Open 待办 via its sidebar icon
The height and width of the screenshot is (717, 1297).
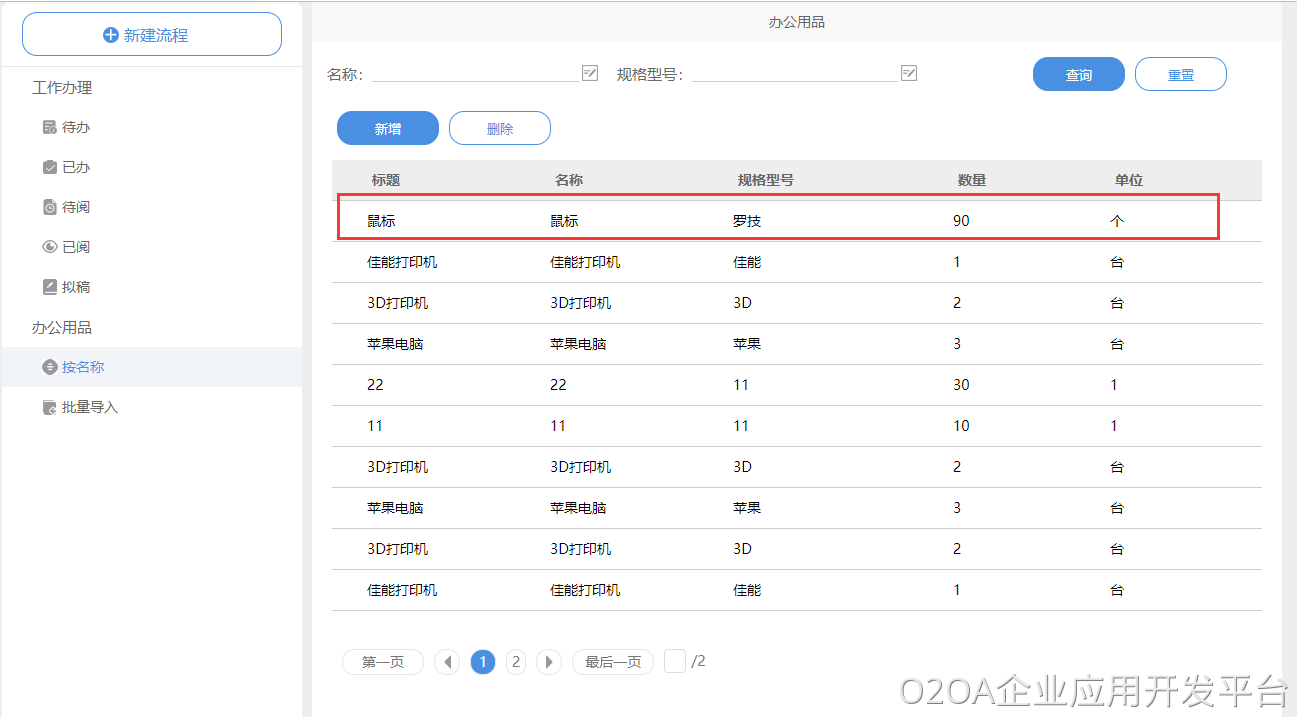pos(50,128)
